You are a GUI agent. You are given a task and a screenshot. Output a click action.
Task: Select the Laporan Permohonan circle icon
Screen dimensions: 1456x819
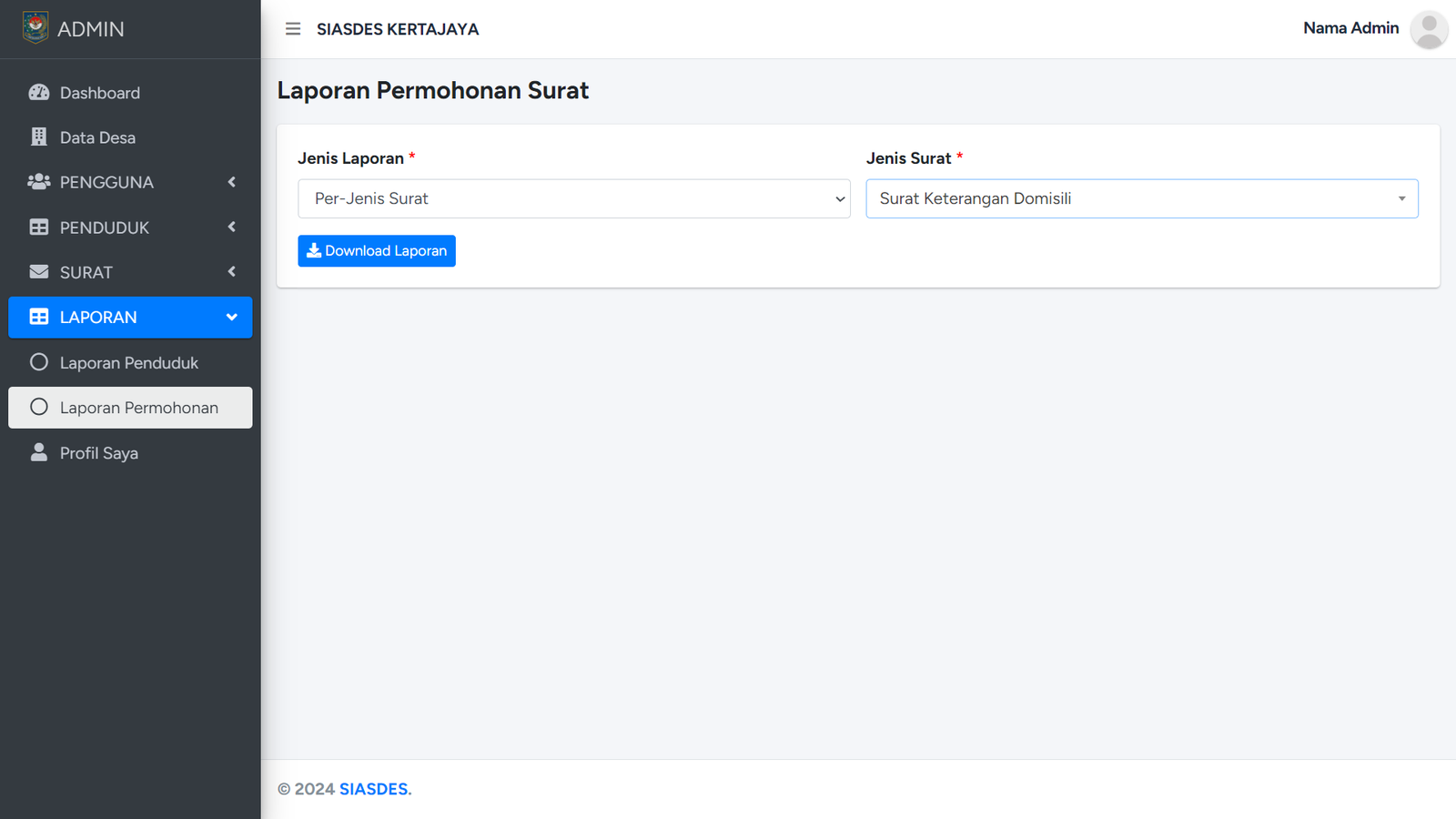[39, 407]
